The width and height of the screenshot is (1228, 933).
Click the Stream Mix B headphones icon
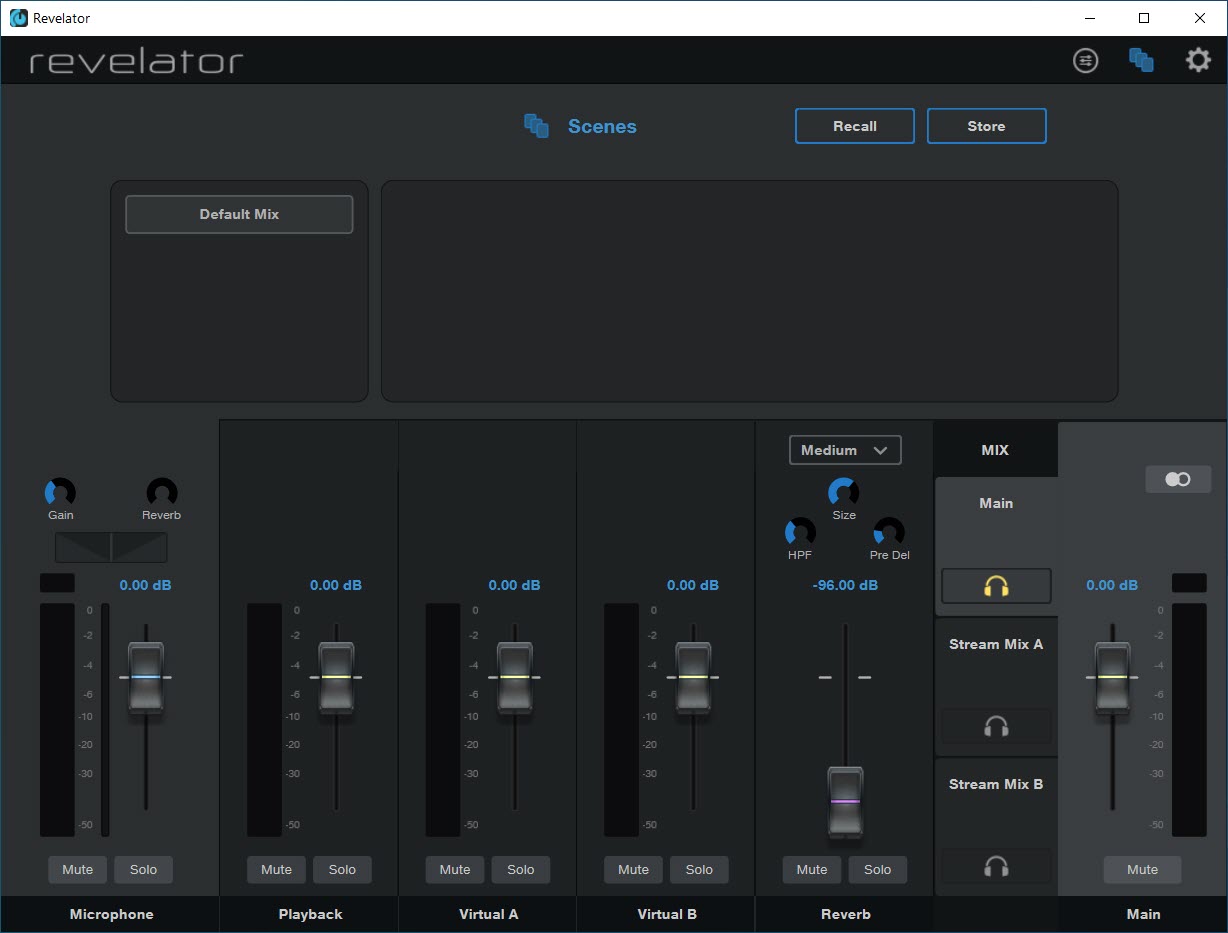click(996, 866)
